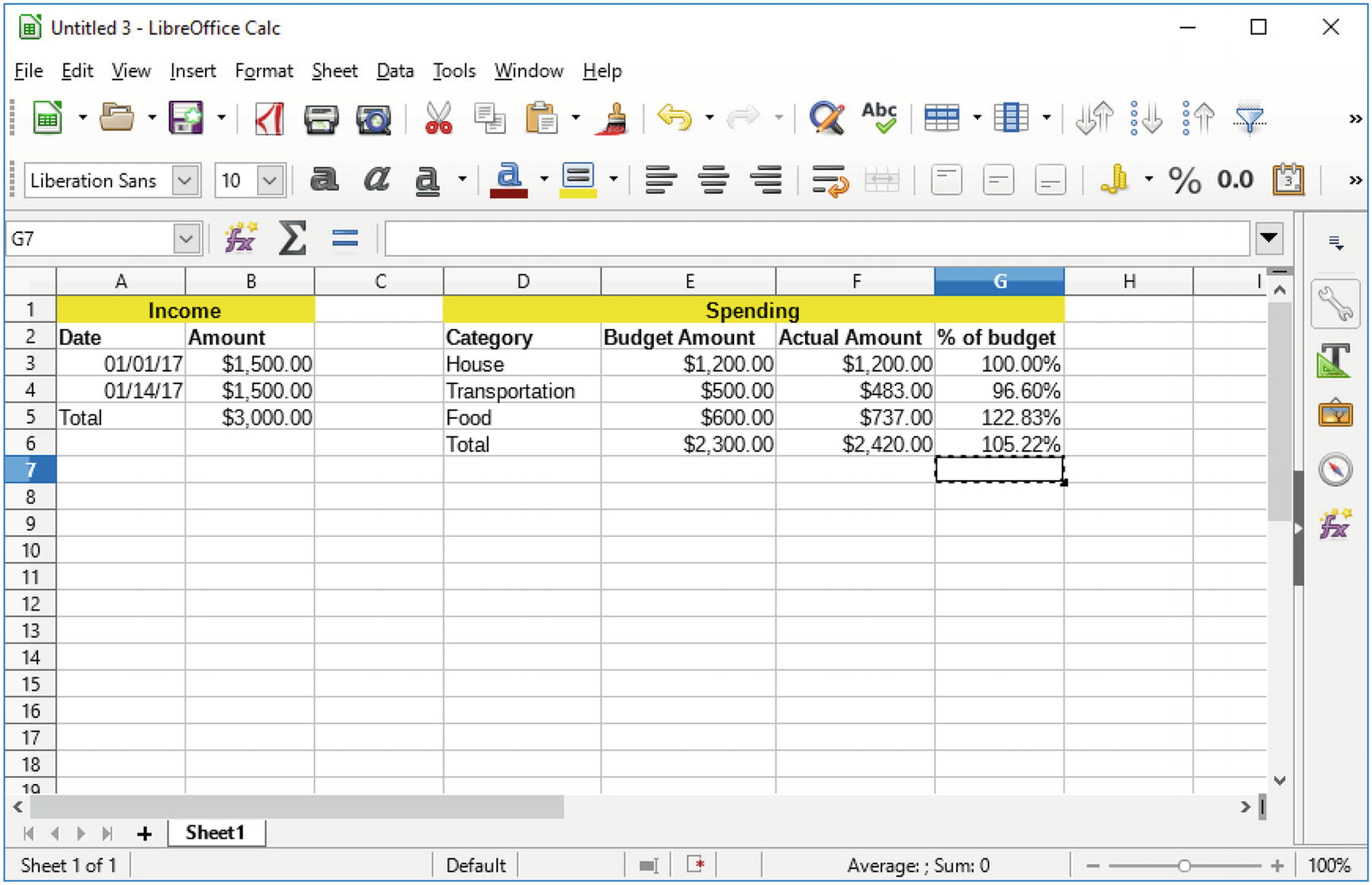Open sidebar Properties wrench
This screenshot has height=885, width=1372.
pos(1335,304)
